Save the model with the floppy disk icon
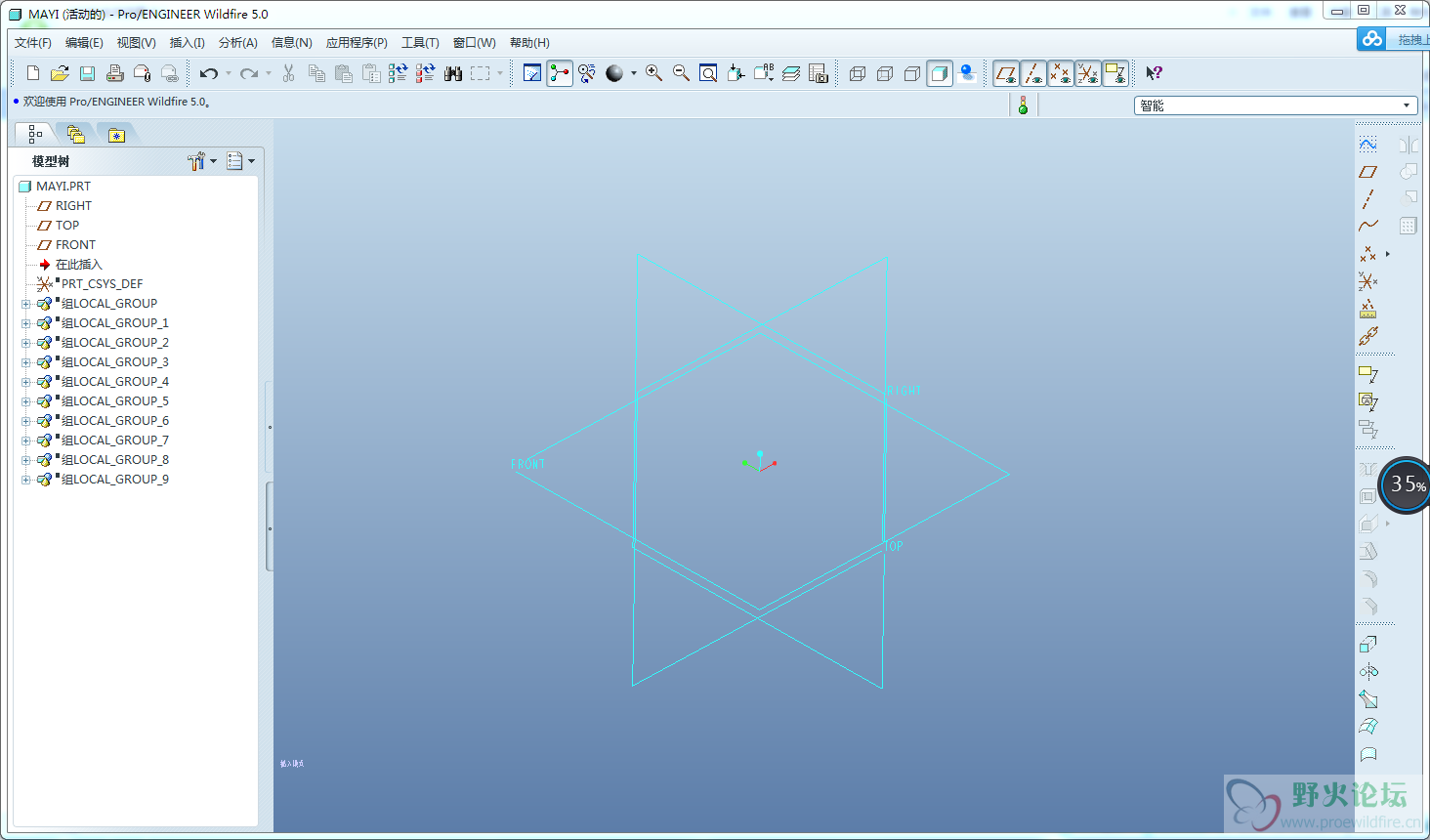 click(87, 73)
